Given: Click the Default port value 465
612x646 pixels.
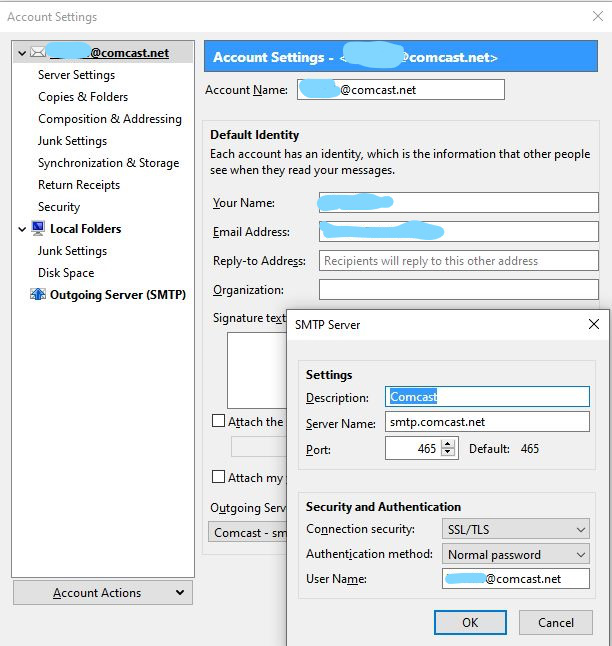Looking at the screenshot, I should pyautogui.click(x=530, y=448).
